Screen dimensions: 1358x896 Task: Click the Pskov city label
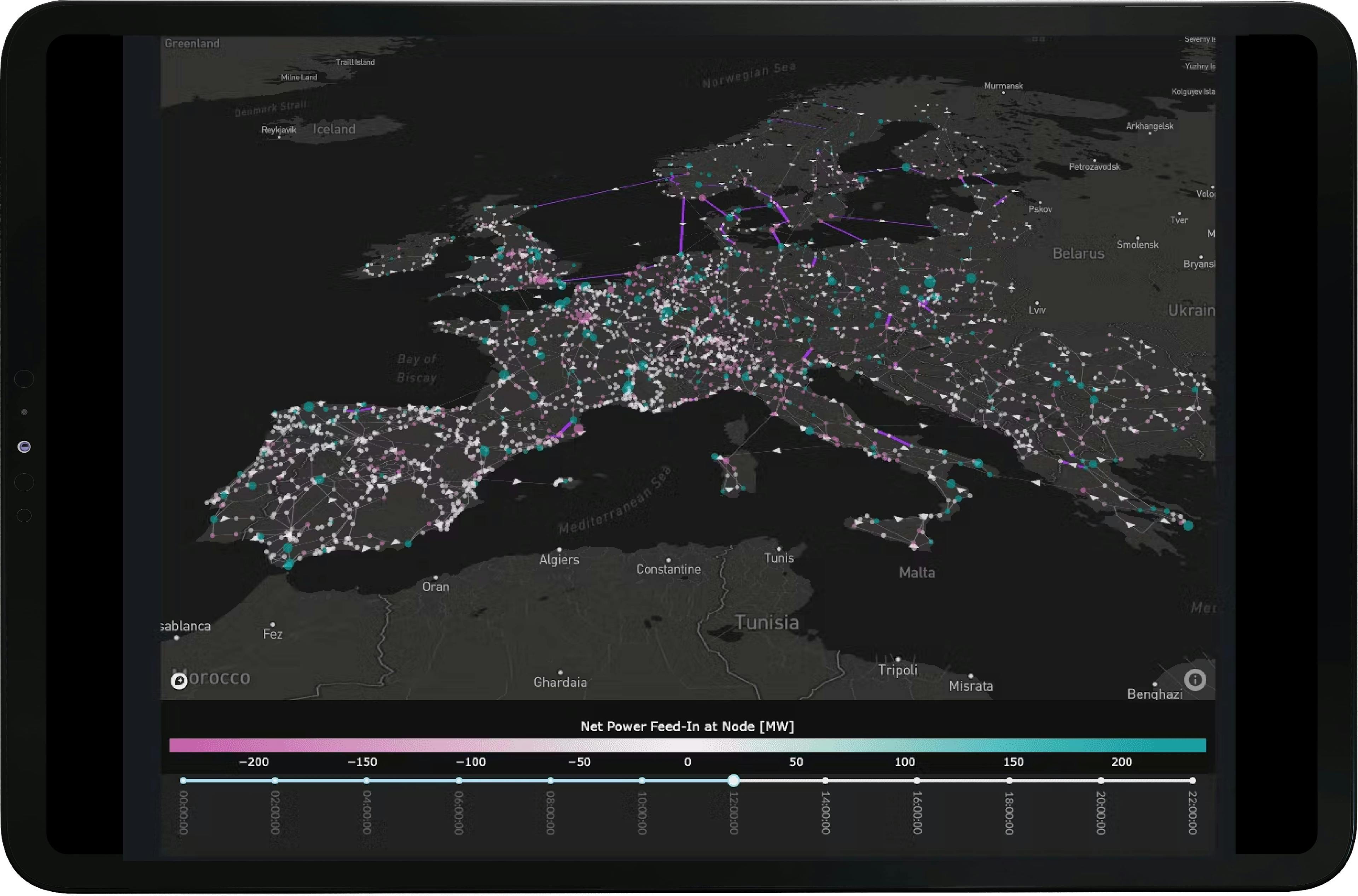point(1040,210)
